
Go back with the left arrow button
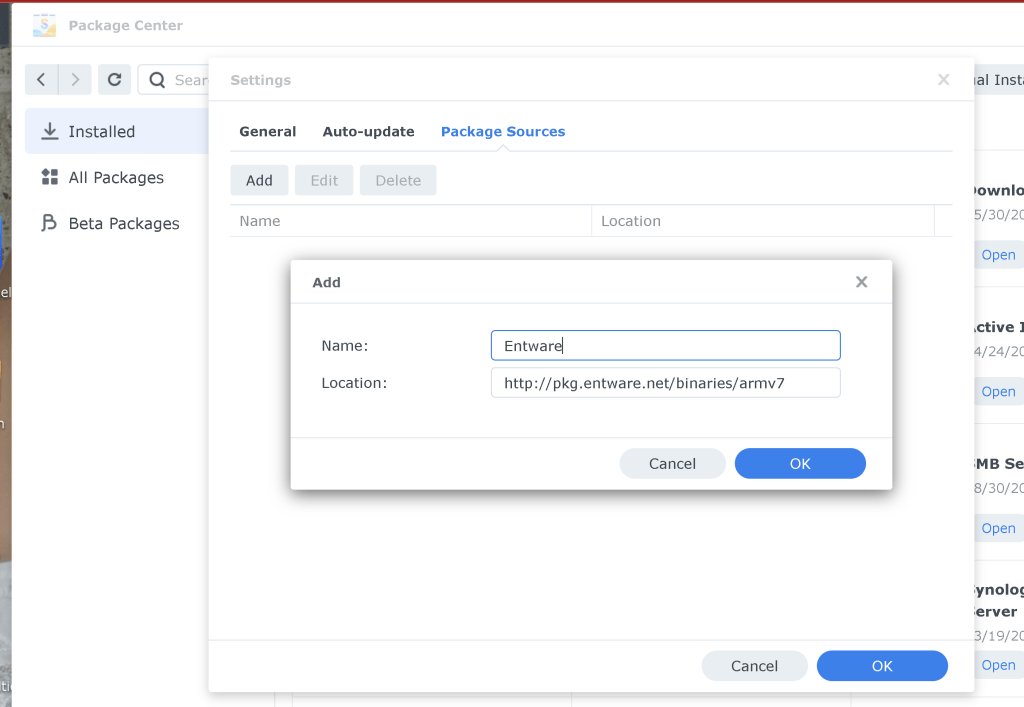click(x=41, y=80)
